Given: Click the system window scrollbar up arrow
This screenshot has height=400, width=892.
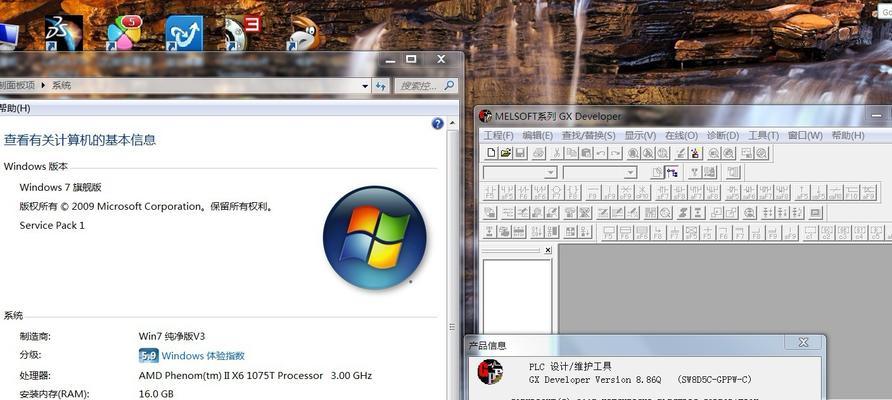Looking at the screenshot, I should coord(453,123).
